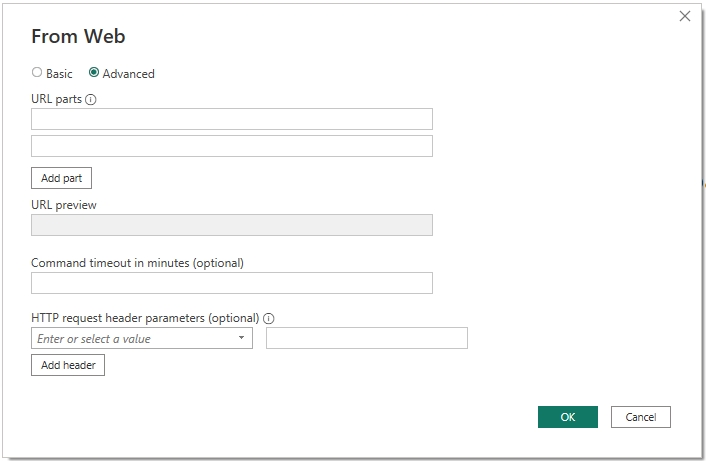Click the 'From Web' dialog title

(x=78, y=37)
